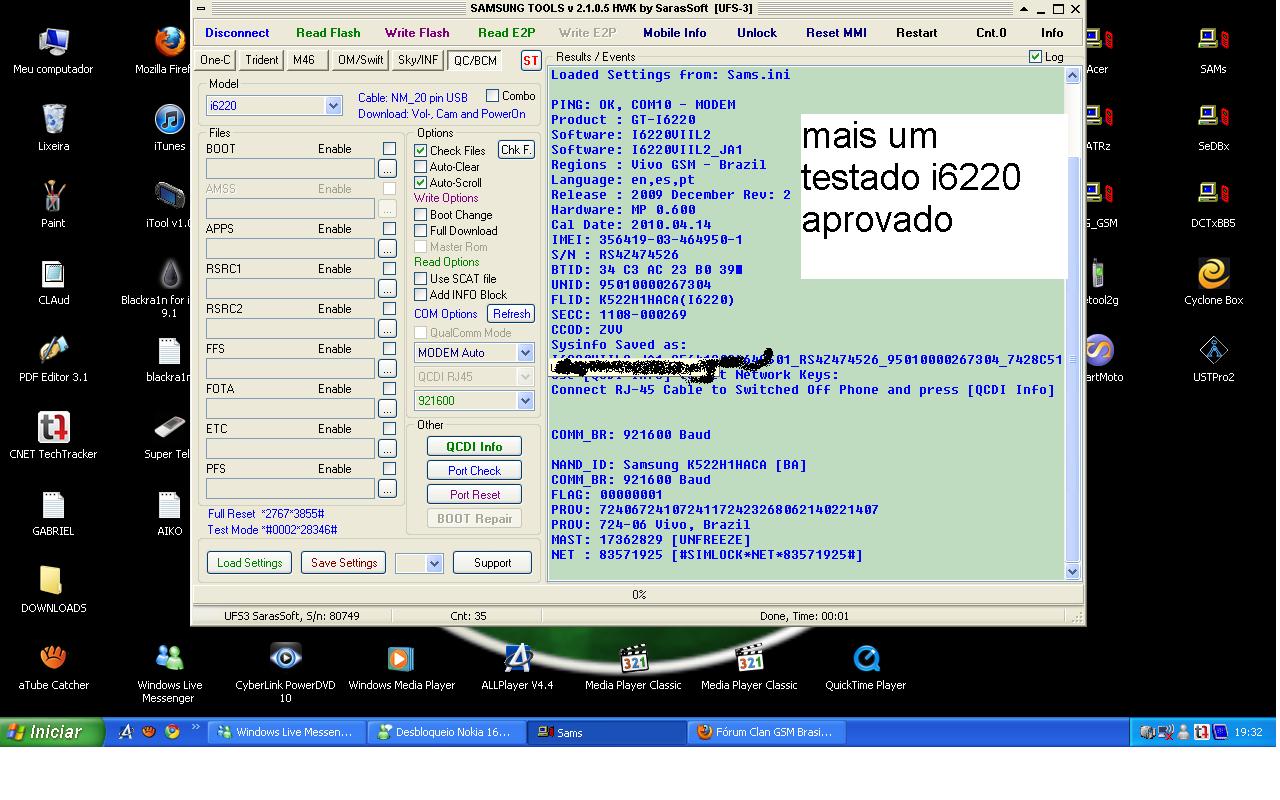
Task: Click the red ST button
Action: [x=530, y=60]
